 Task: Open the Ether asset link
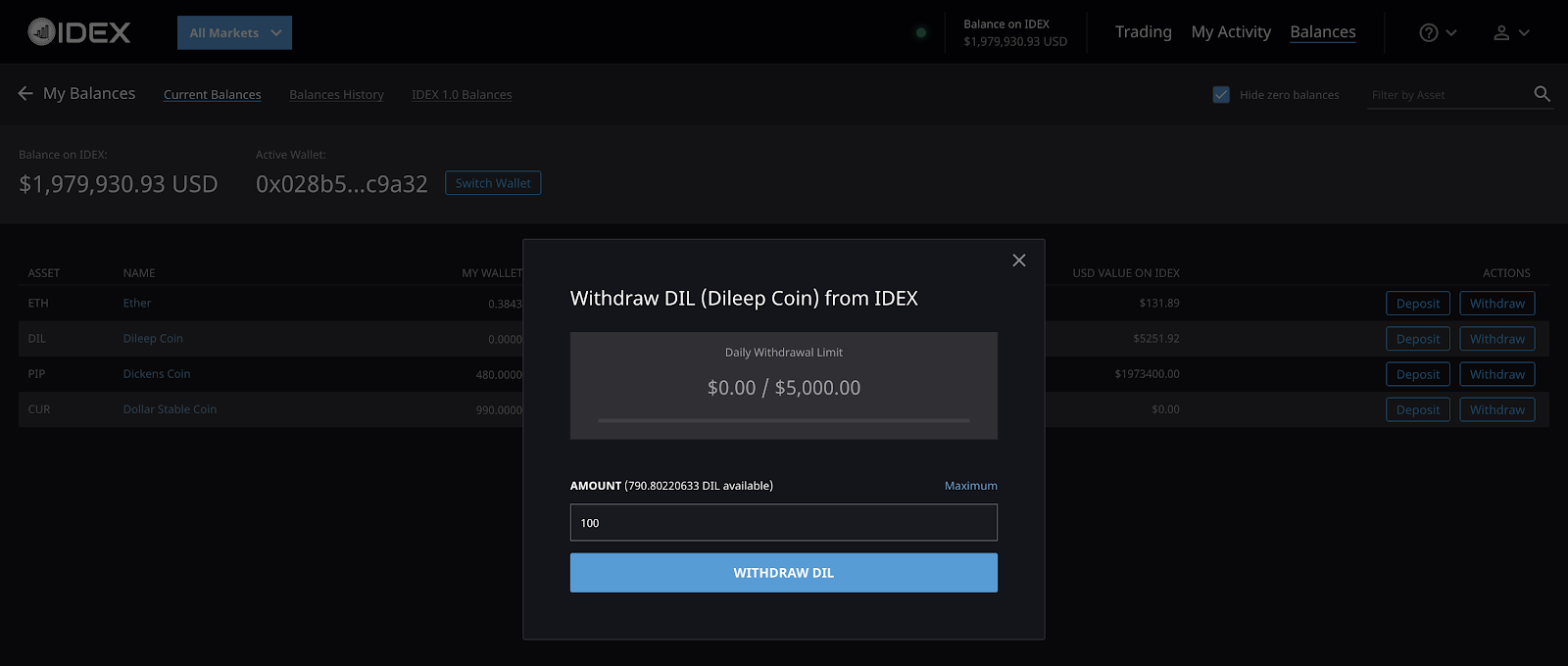tap(137, 304)
